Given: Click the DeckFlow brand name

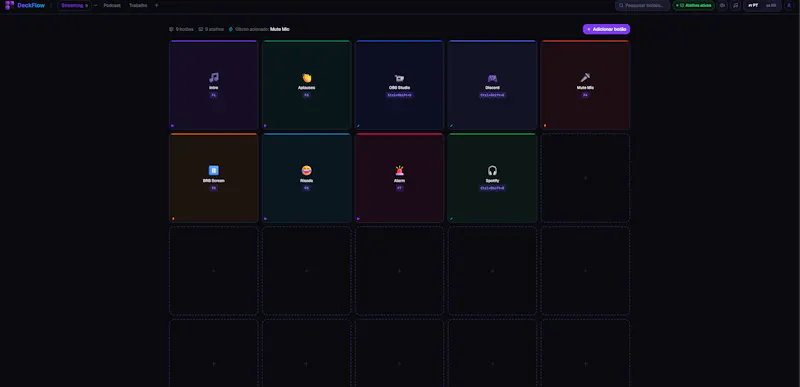Looking at the screenshot, I should click(x=31, y=5).
